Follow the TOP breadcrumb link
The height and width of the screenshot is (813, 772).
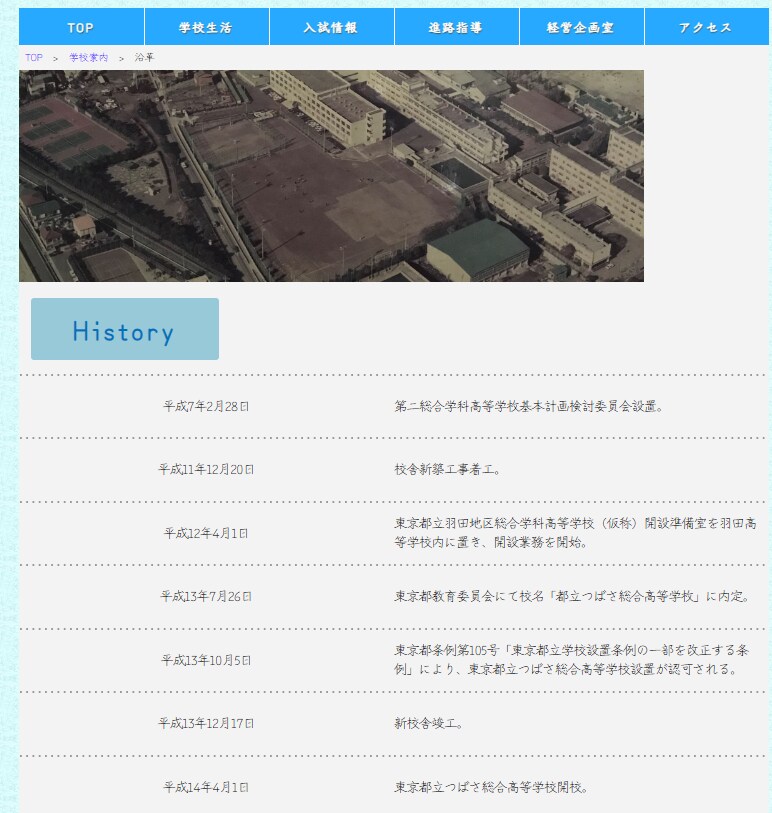point(34,58)
